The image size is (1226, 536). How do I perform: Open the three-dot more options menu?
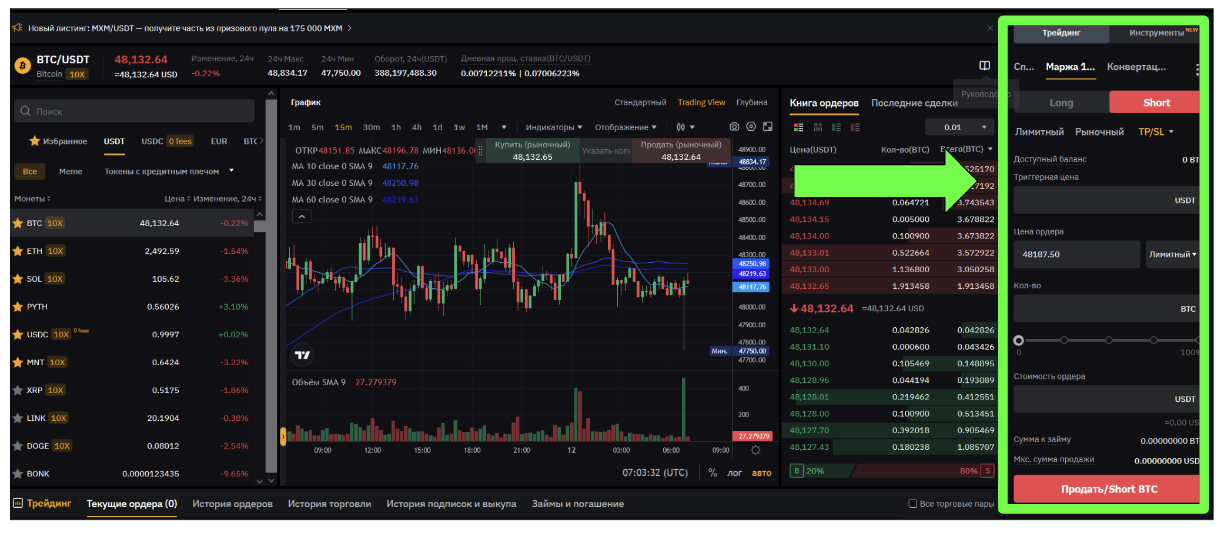pos(1197,69)
